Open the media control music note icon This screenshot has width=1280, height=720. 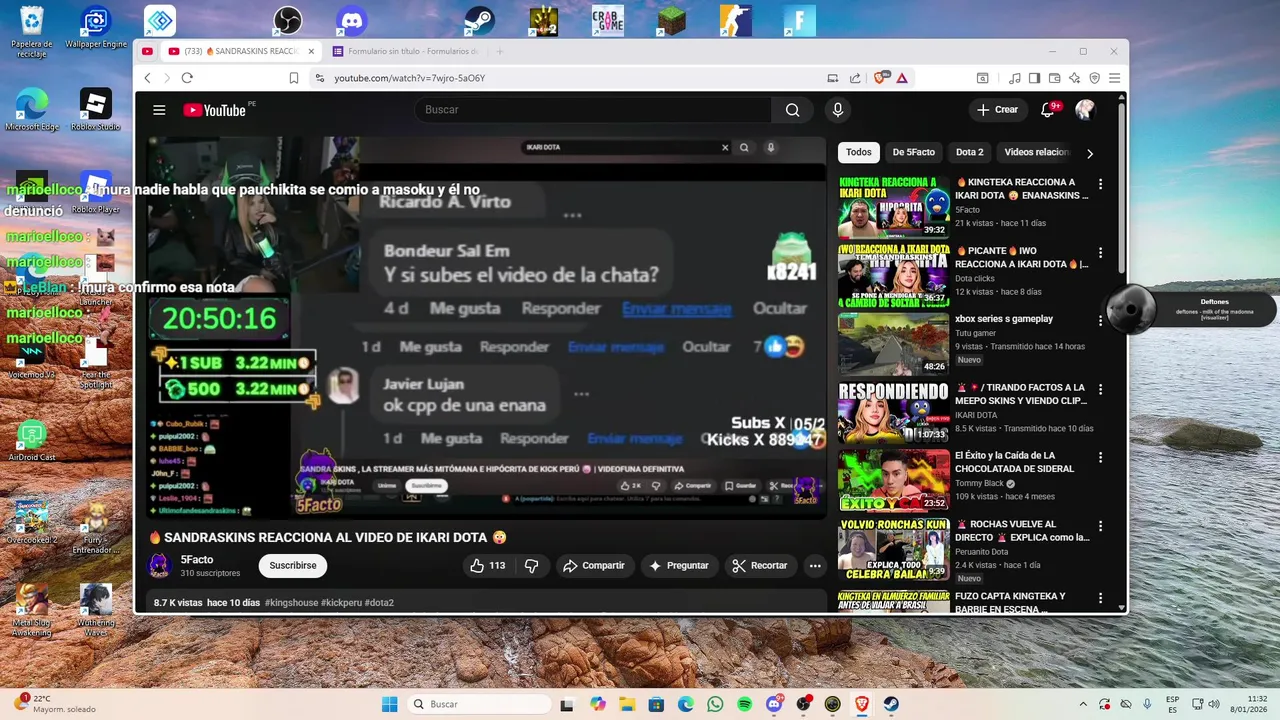point(1015,78)
